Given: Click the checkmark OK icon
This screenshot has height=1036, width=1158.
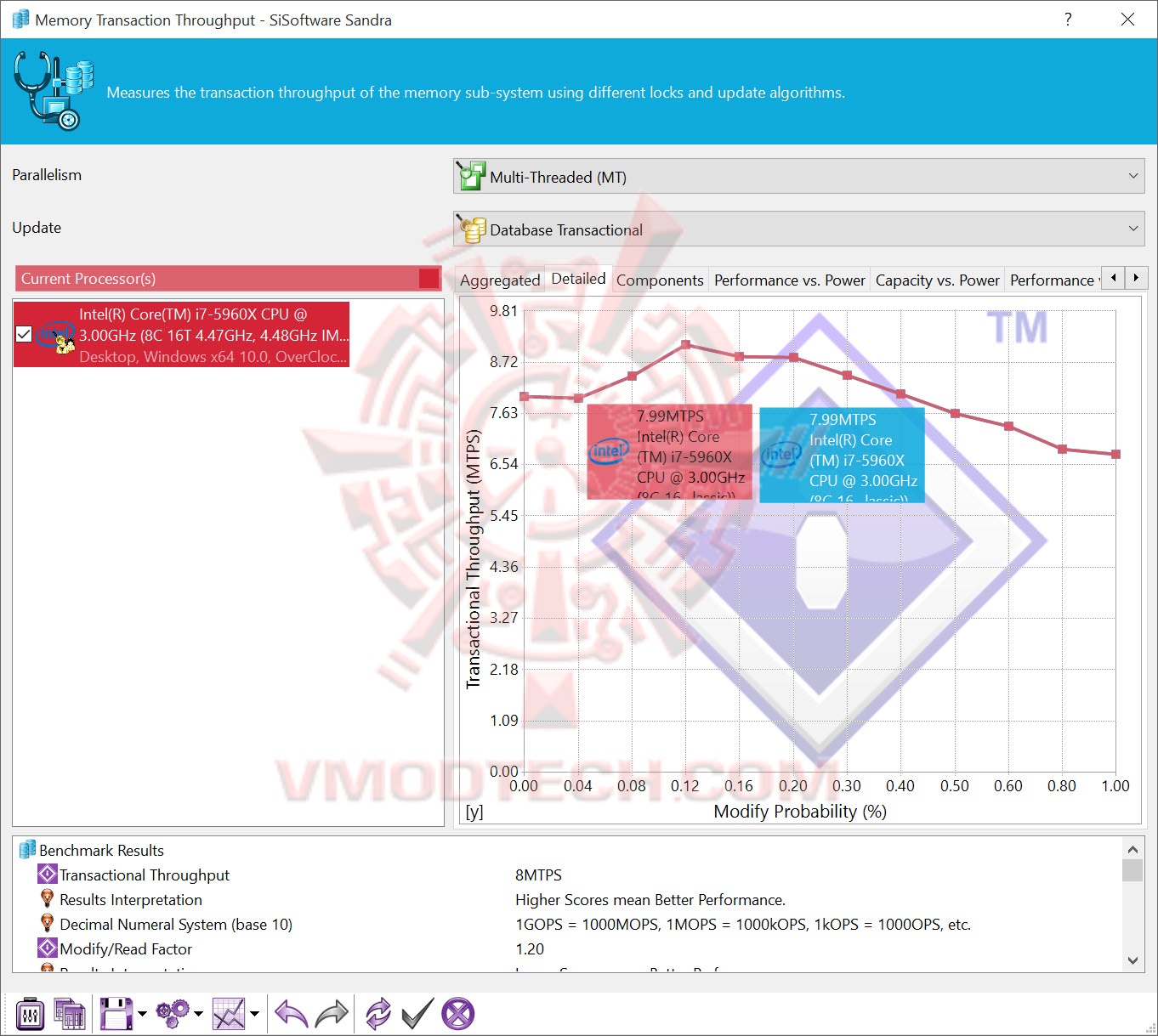Looking at the screenshot, I should [x=417, y=1013].
